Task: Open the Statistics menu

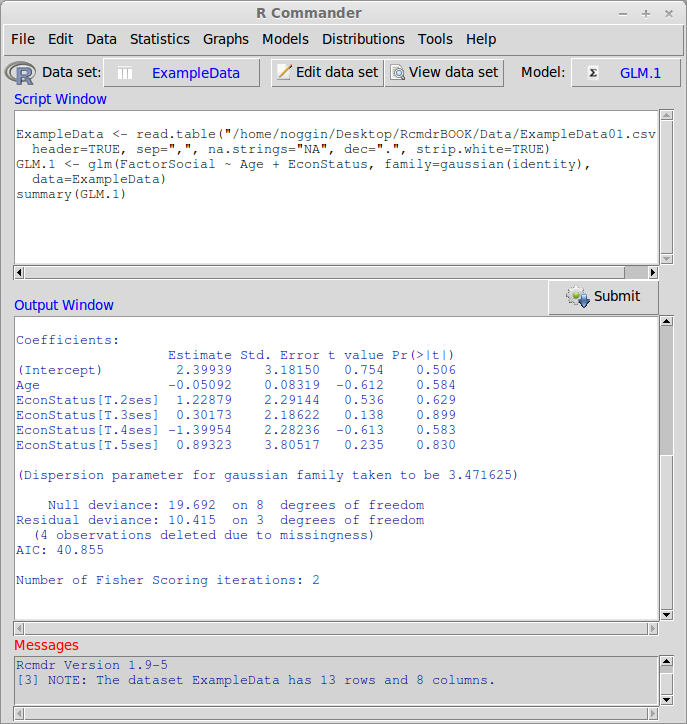Action: click(159, 39)
